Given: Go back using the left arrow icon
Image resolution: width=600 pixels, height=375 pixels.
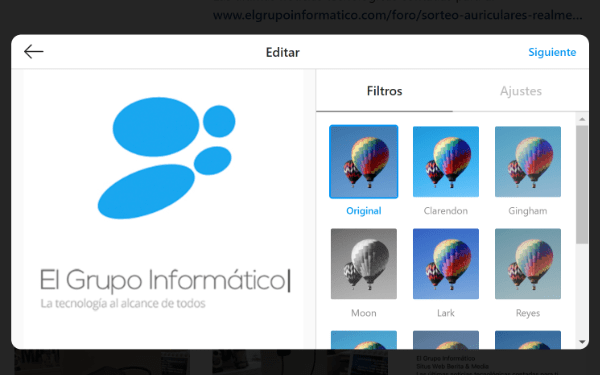Looking at the screenshot, I should 34,52.
